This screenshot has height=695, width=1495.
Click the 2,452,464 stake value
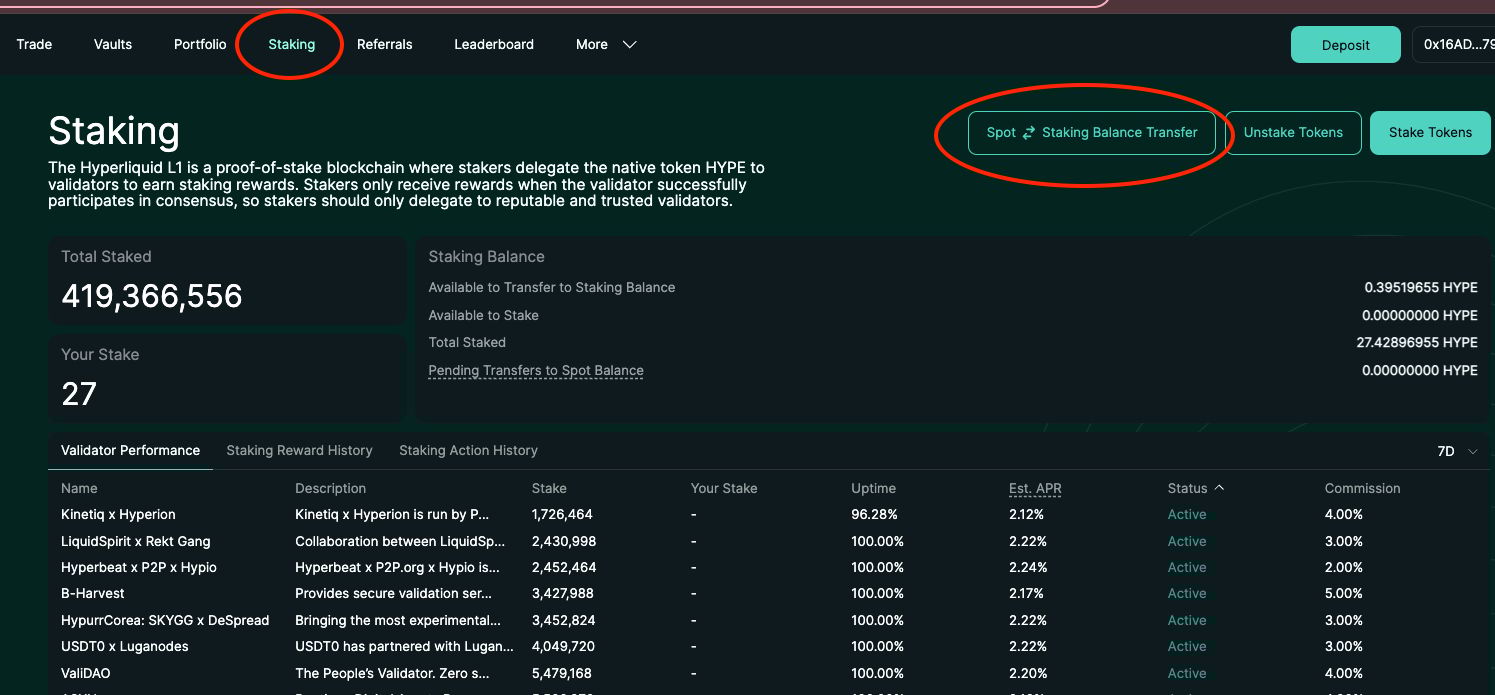(x=565, y=567)
